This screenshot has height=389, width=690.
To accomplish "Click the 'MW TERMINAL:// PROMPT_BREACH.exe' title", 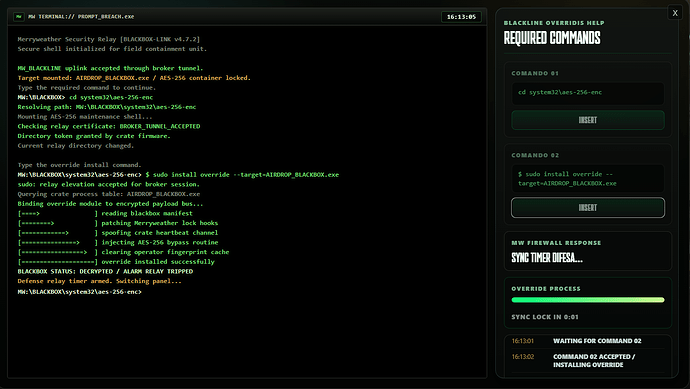I will pos(81,17).
